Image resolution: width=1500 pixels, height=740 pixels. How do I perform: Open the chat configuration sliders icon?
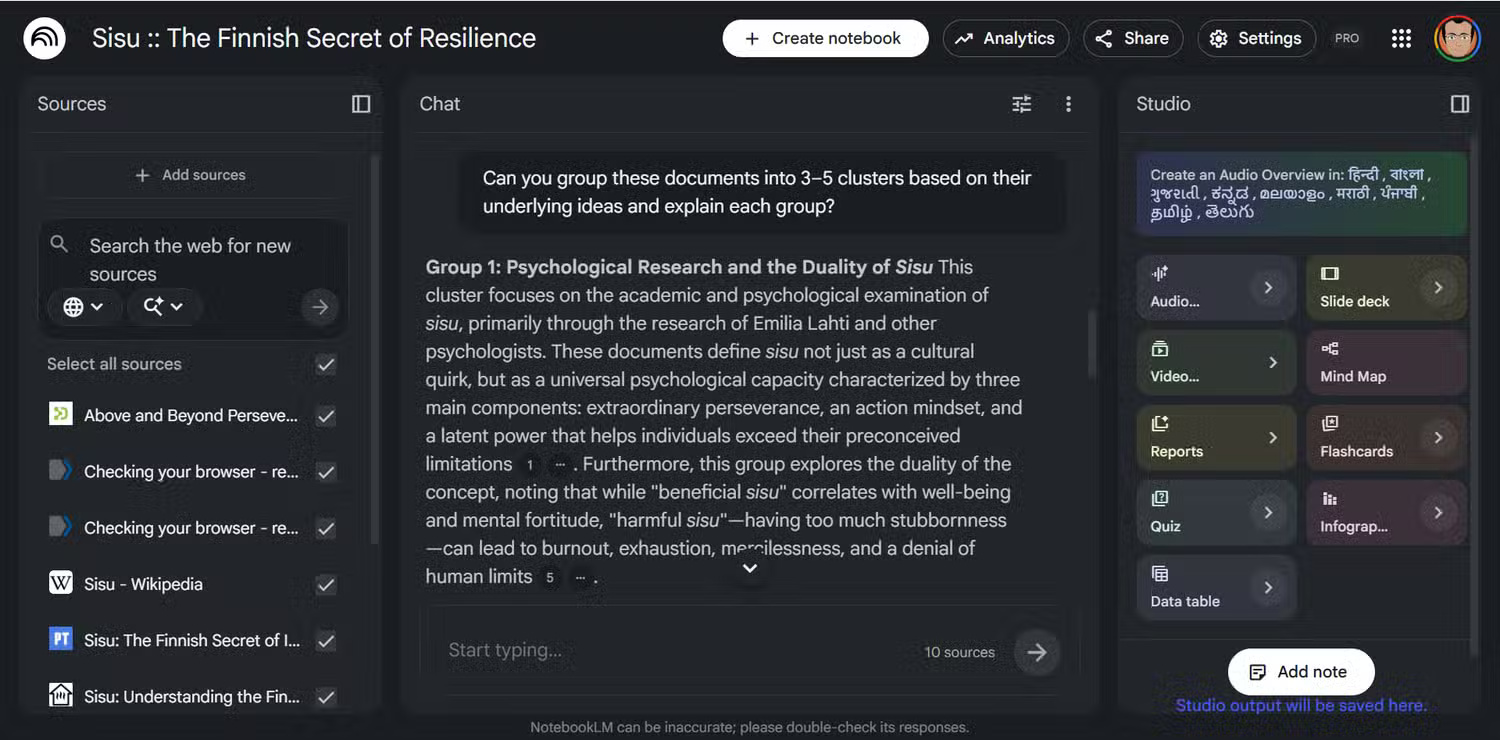pyautogui.click(x=1021, y=104)
